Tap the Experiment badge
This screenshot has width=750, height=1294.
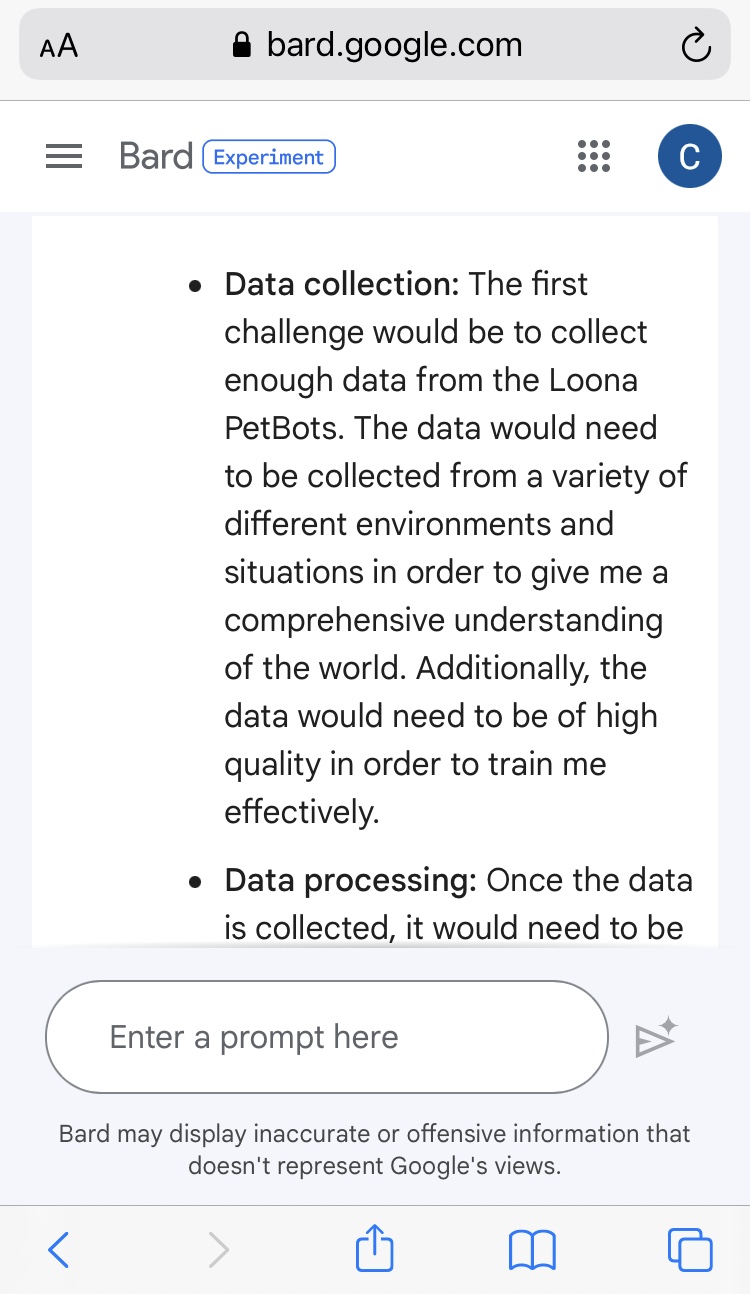269,157
